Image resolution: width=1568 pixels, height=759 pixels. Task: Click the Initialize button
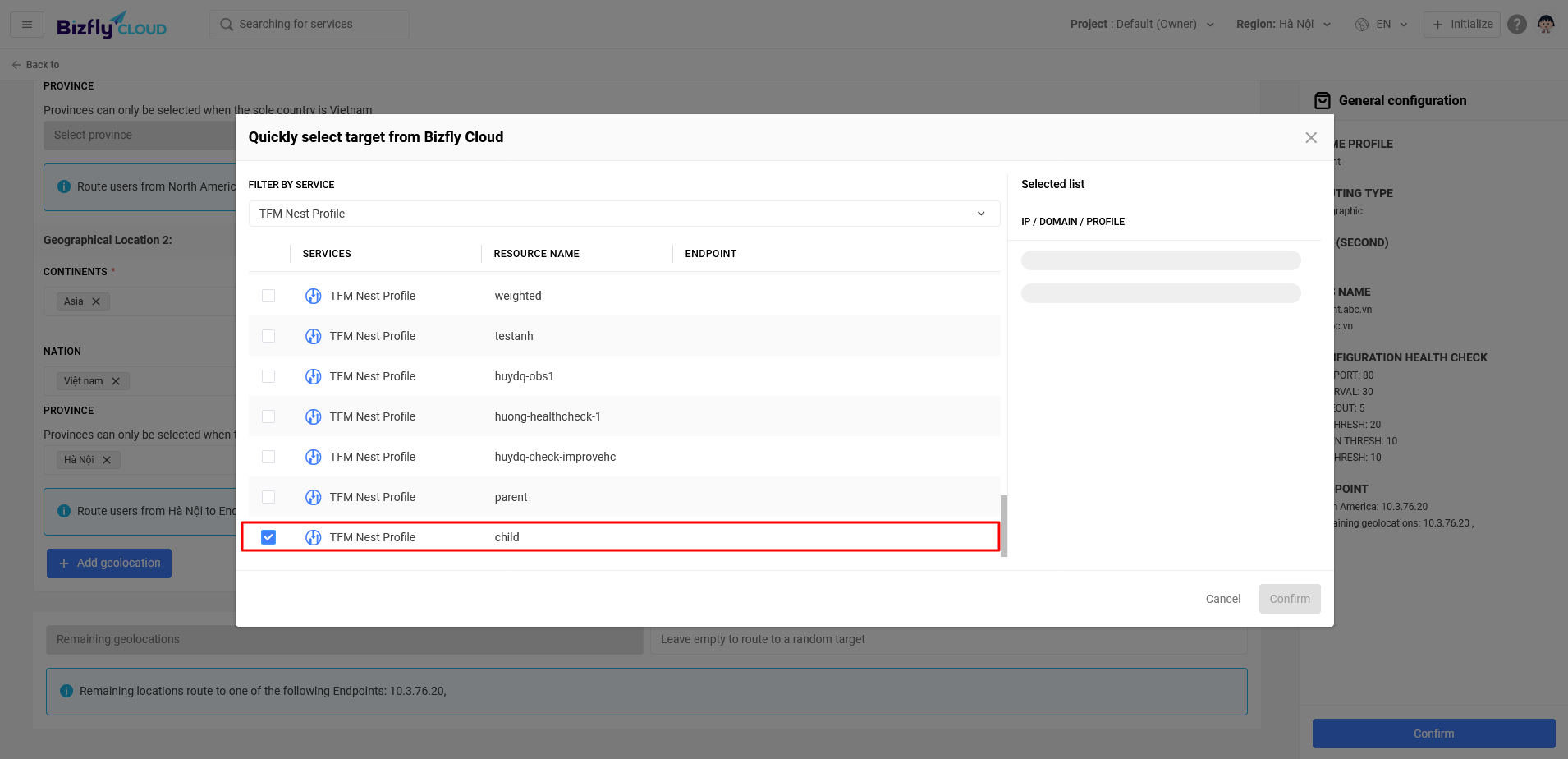point(1462,25)
